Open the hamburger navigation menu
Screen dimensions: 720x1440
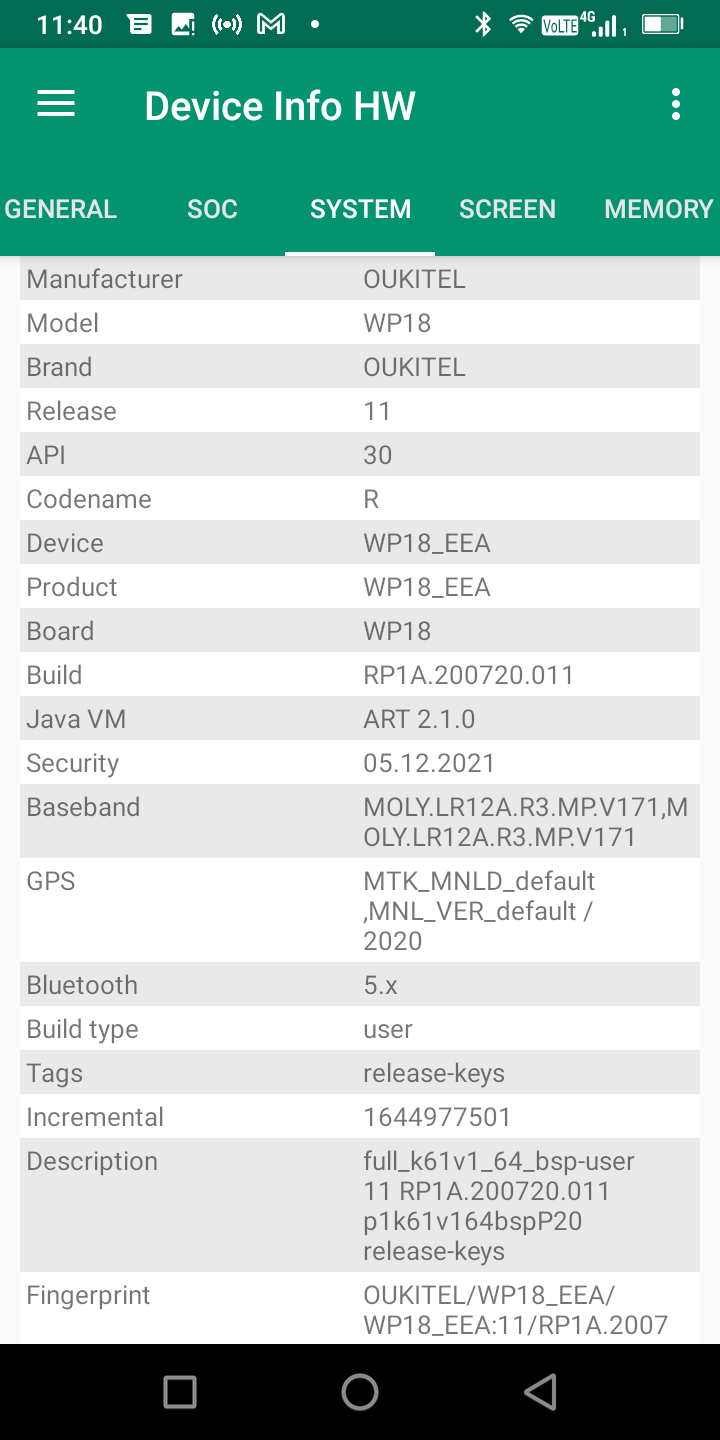click(56, 104)
